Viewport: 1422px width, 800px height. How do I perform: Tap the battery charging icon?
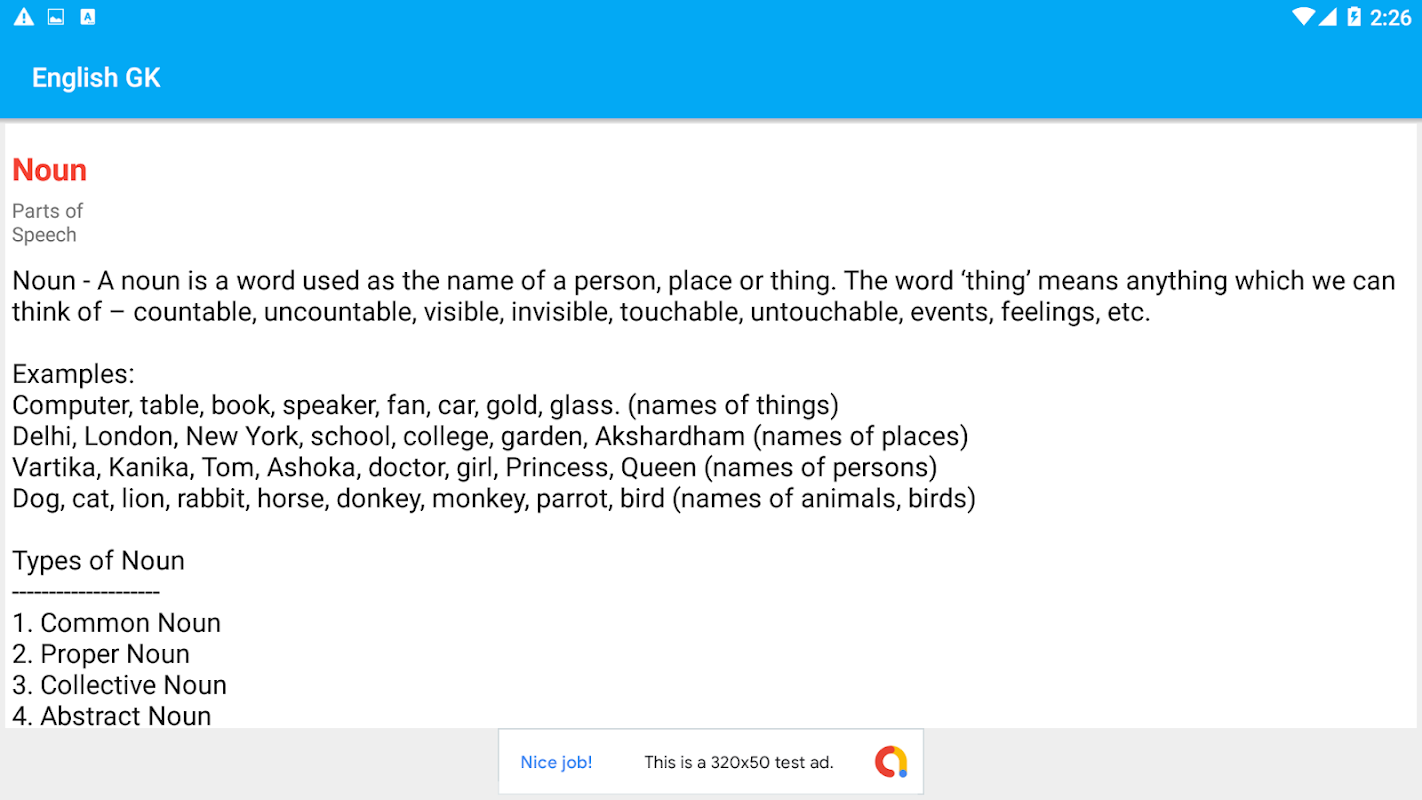(x=1354, y=17)
